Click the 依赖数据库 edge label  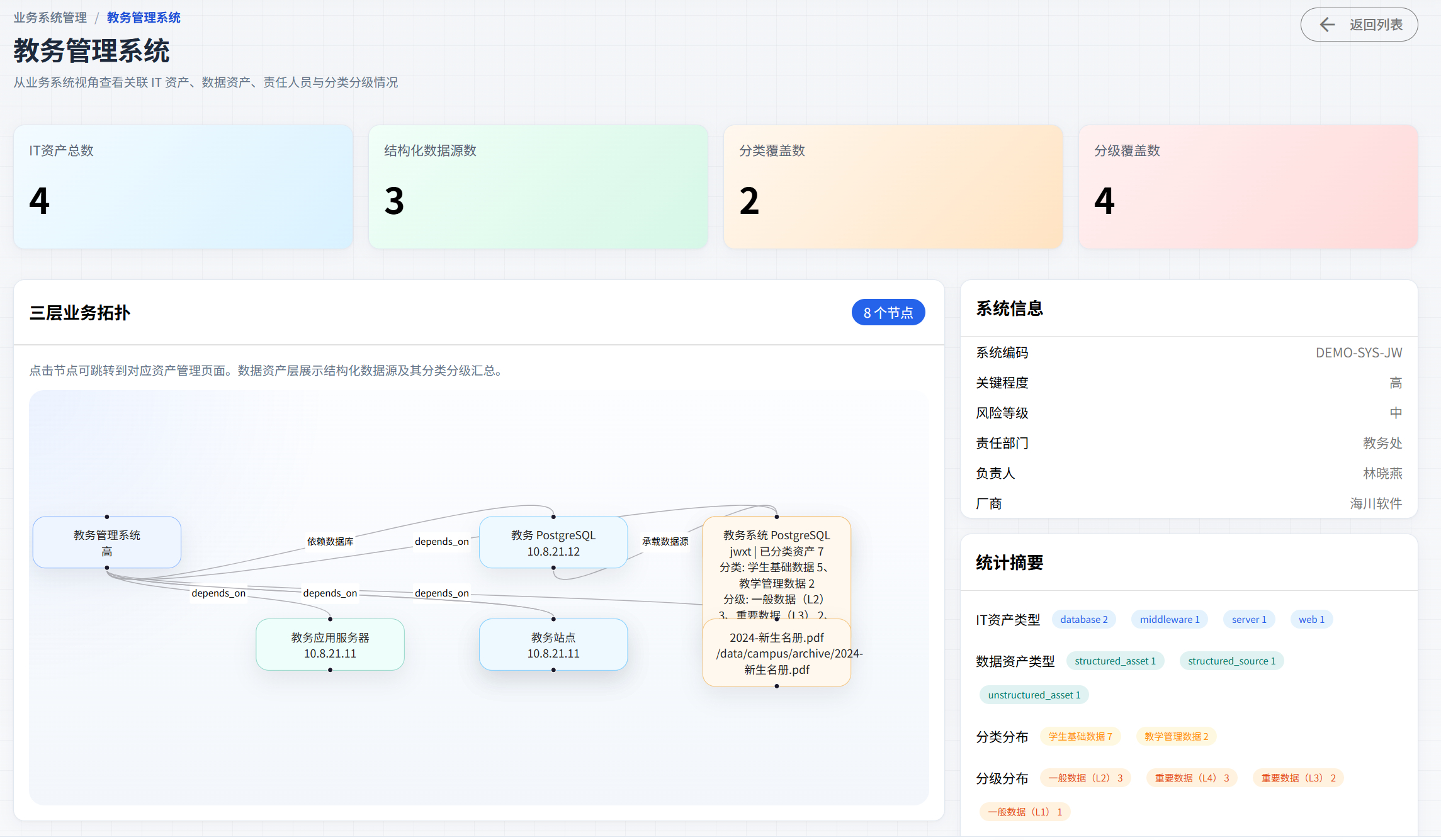(x=330, y=541)
